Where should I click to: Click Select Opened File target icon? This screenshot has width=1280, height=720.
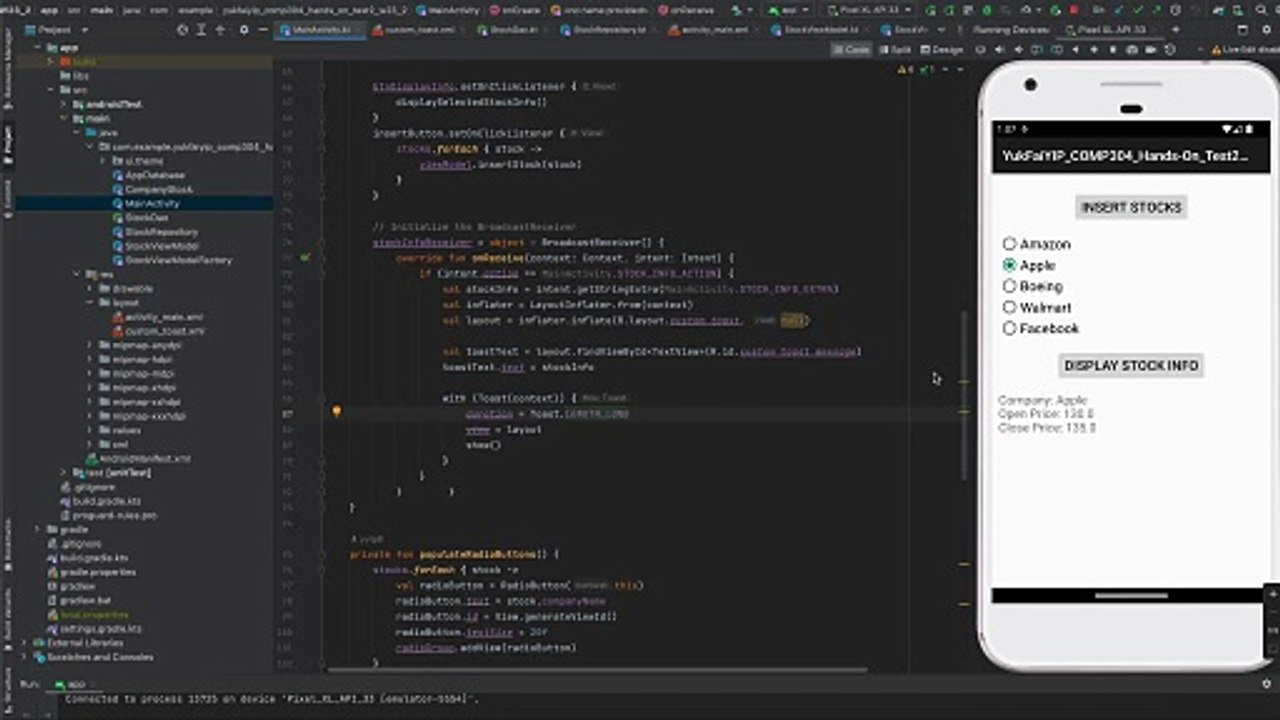point(182,30)
